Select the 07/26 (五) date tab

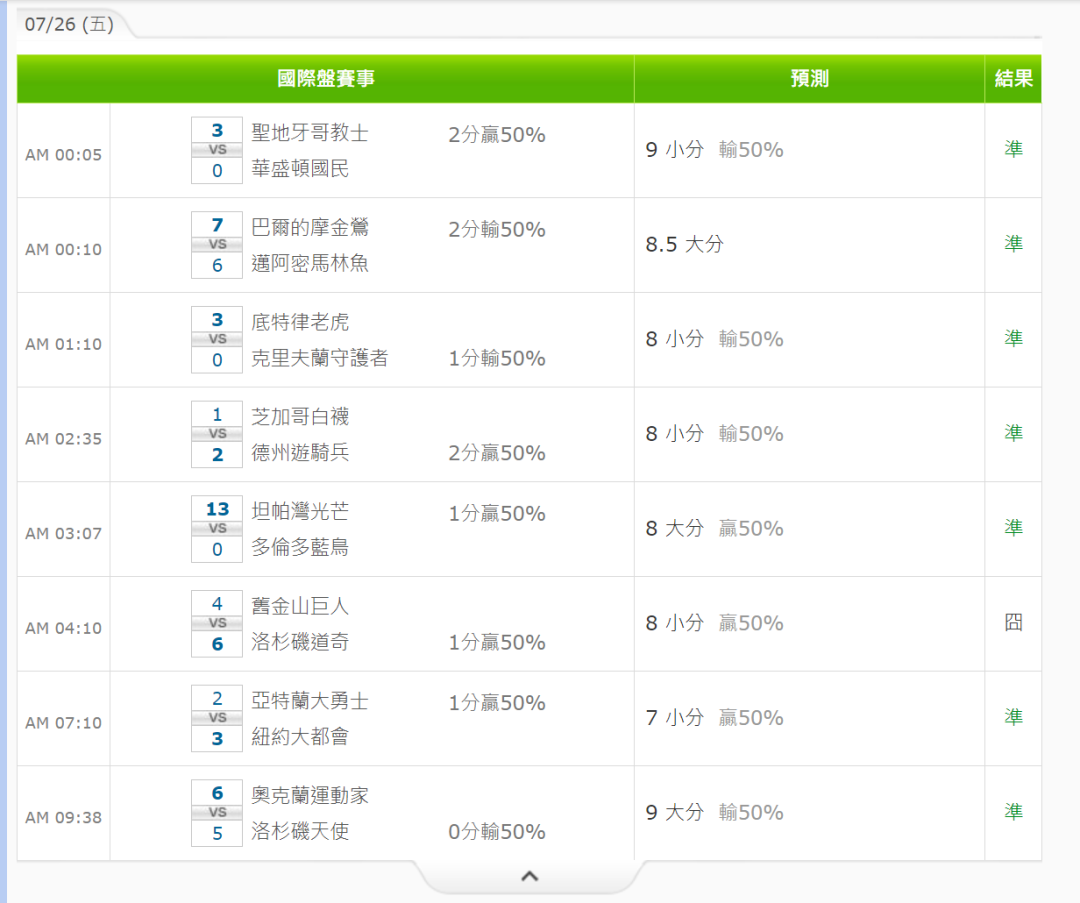[69, 25]
